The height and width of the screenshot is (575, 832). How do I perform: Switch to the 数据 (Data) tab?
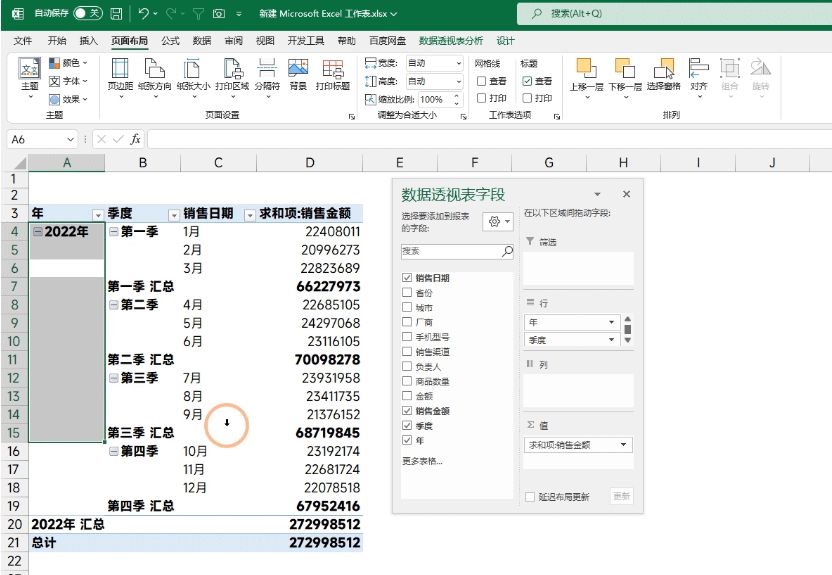point(202,41)
